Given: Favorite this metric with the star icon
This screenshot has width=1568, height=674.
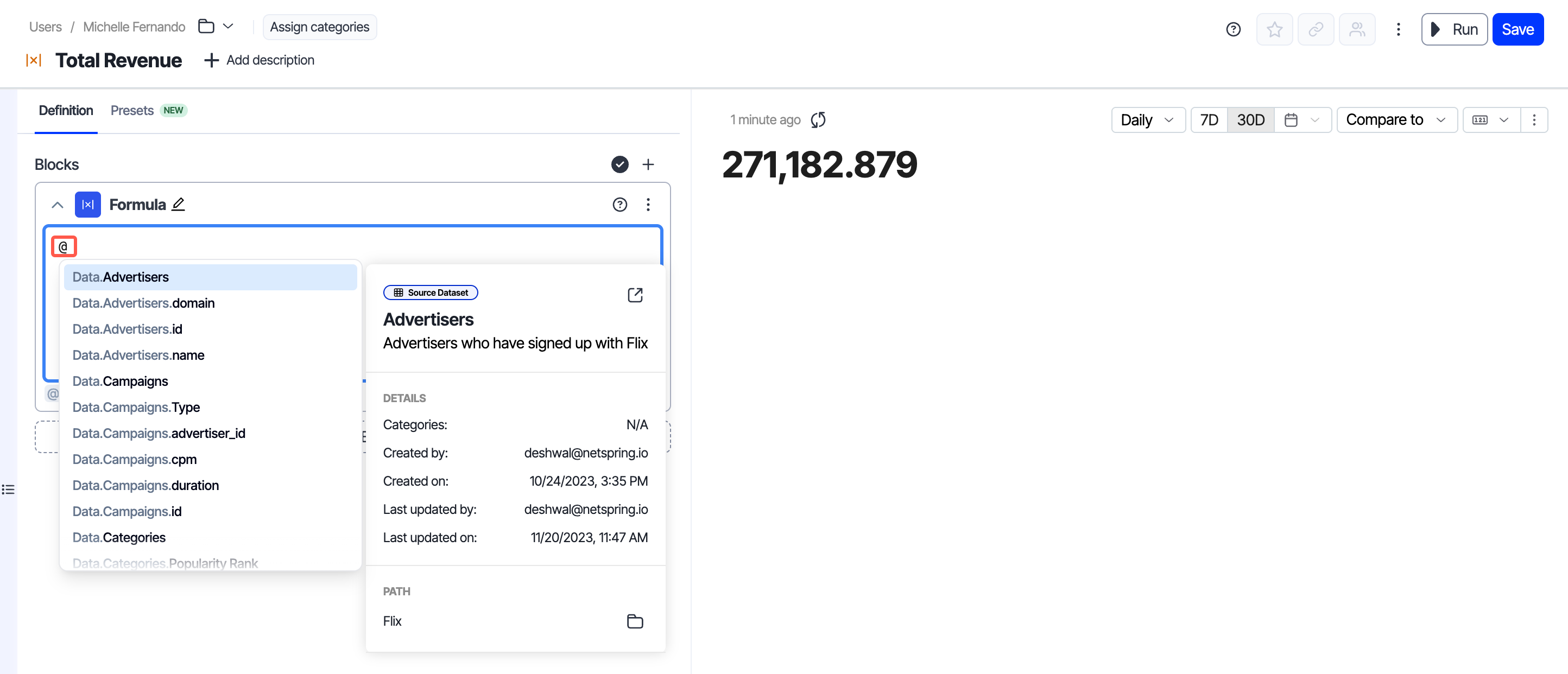Looking at the screenshot, I should (x=1274, y=29).
